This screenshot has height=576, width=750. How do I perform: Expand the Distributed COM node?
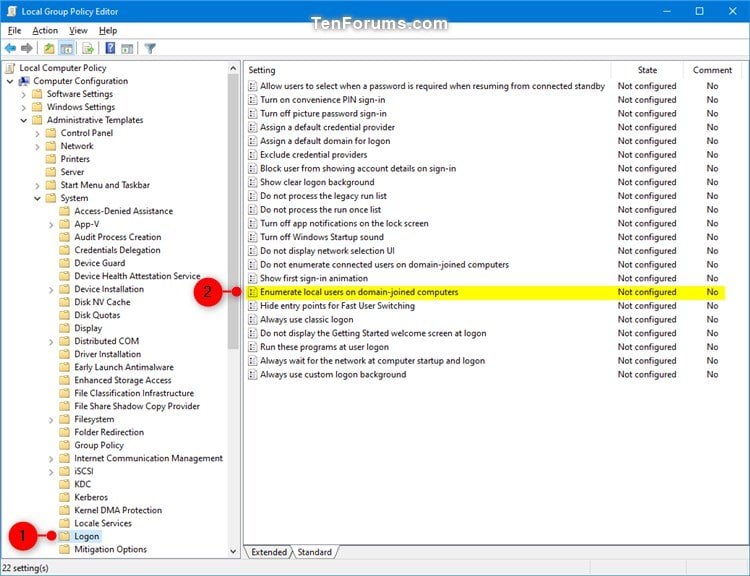click(51, 342)
